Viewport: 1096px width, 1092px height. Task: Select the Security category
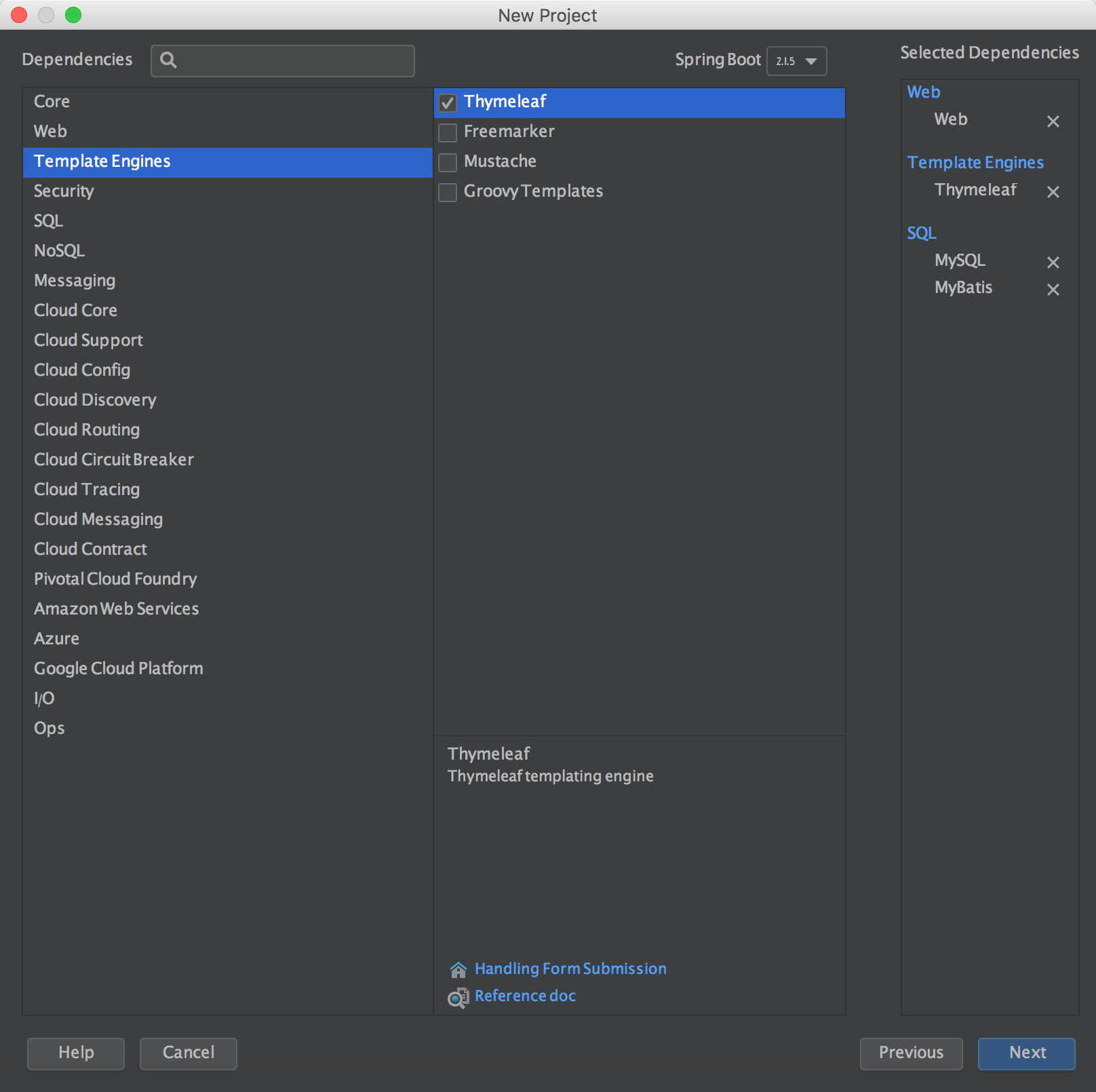pos(64,191)
